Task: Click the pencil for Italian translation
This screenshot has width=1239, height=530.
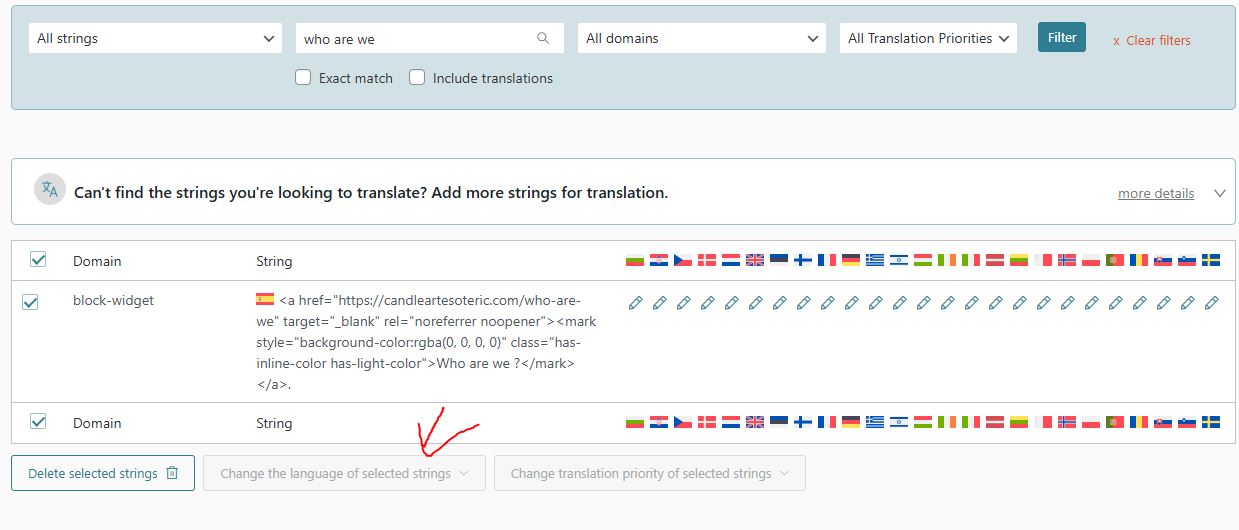Action: (x=971, y=302)
